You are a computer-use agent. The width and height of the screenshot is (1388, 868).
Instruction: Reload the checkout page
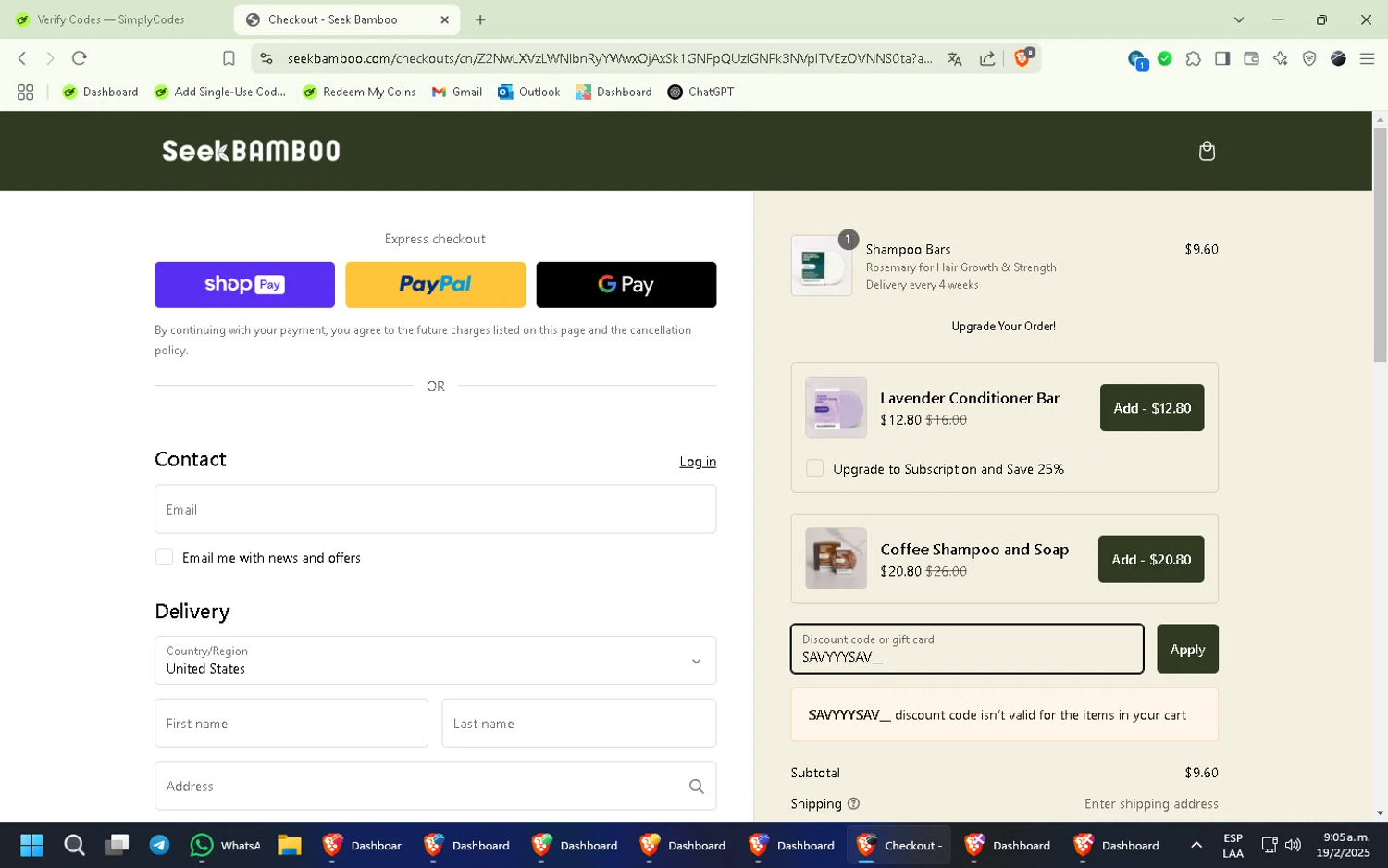click(80, 58)
